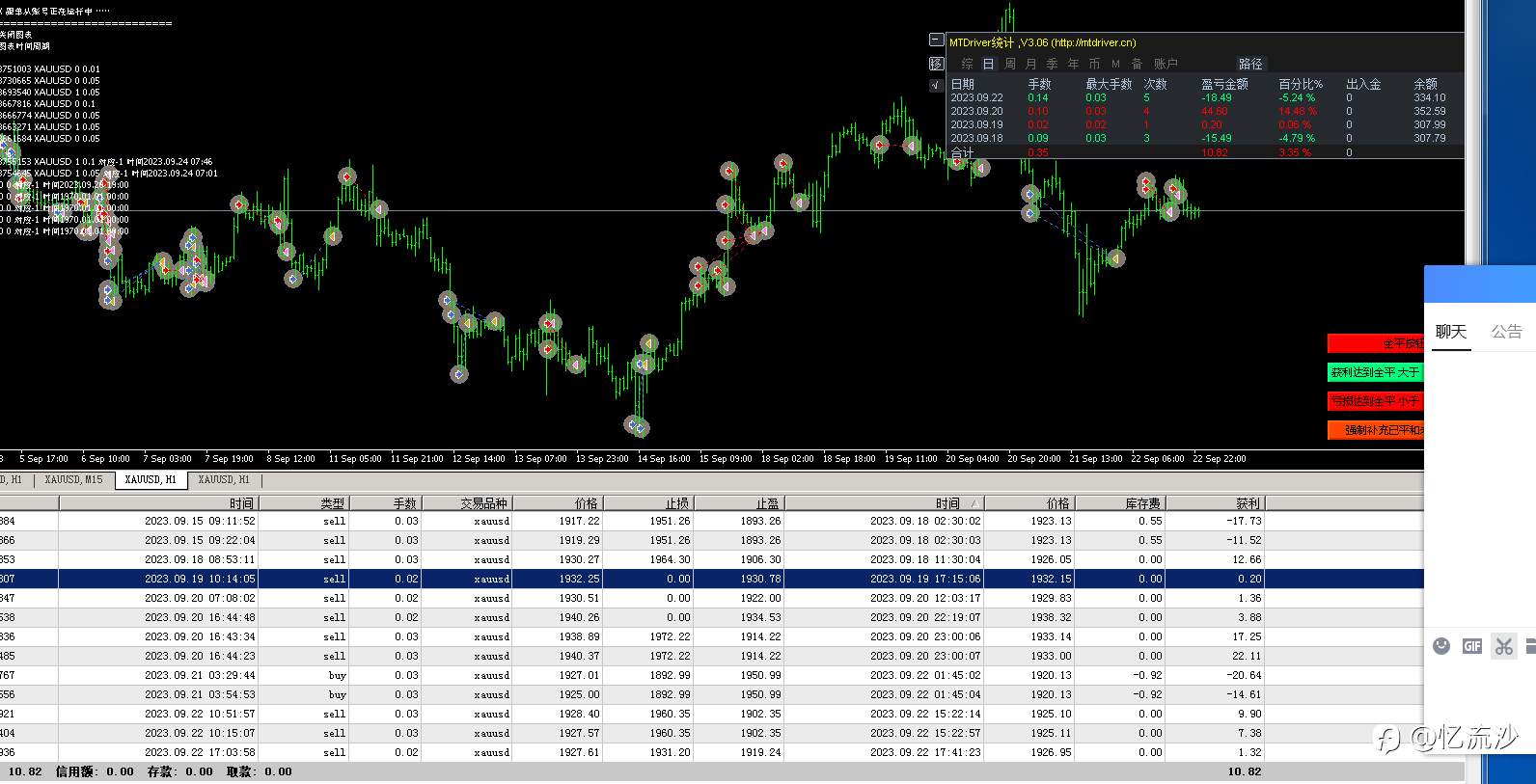1536x784 pixels.
Task: Select the 综 summary tab in MTDriver
Action: [x=968, y=64]
